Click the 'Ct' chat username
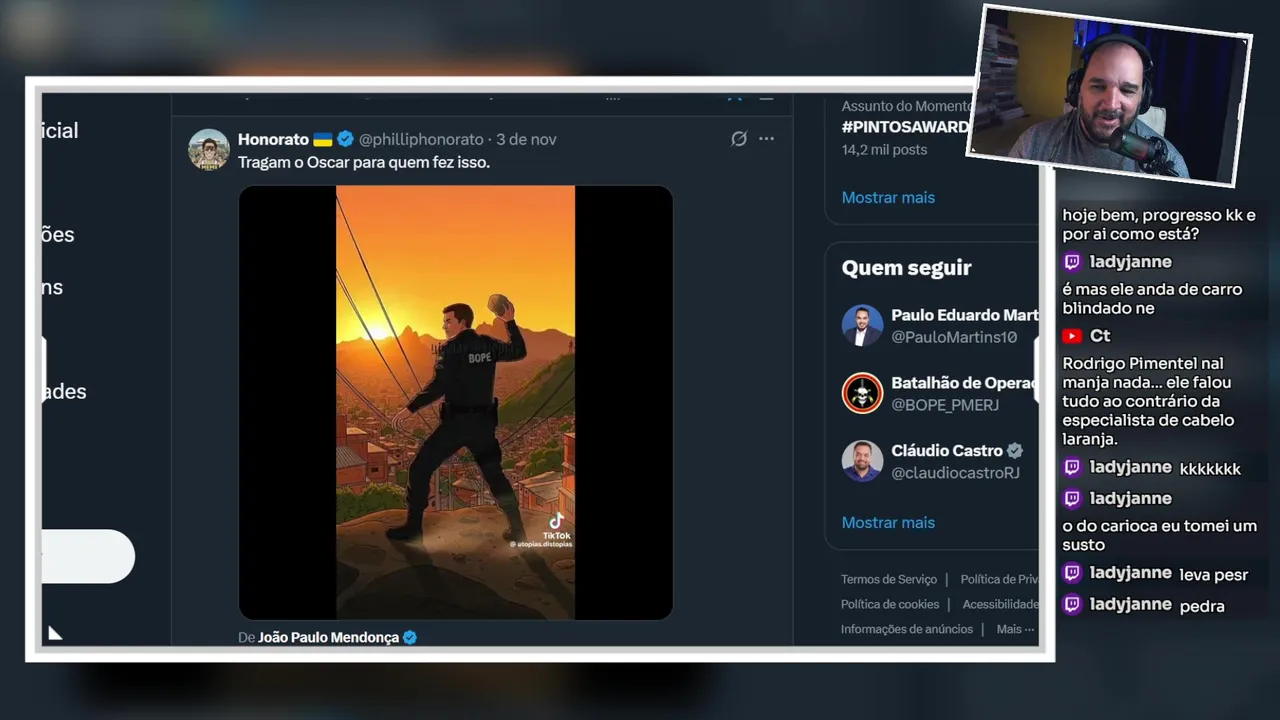 tap(1100, 336)
